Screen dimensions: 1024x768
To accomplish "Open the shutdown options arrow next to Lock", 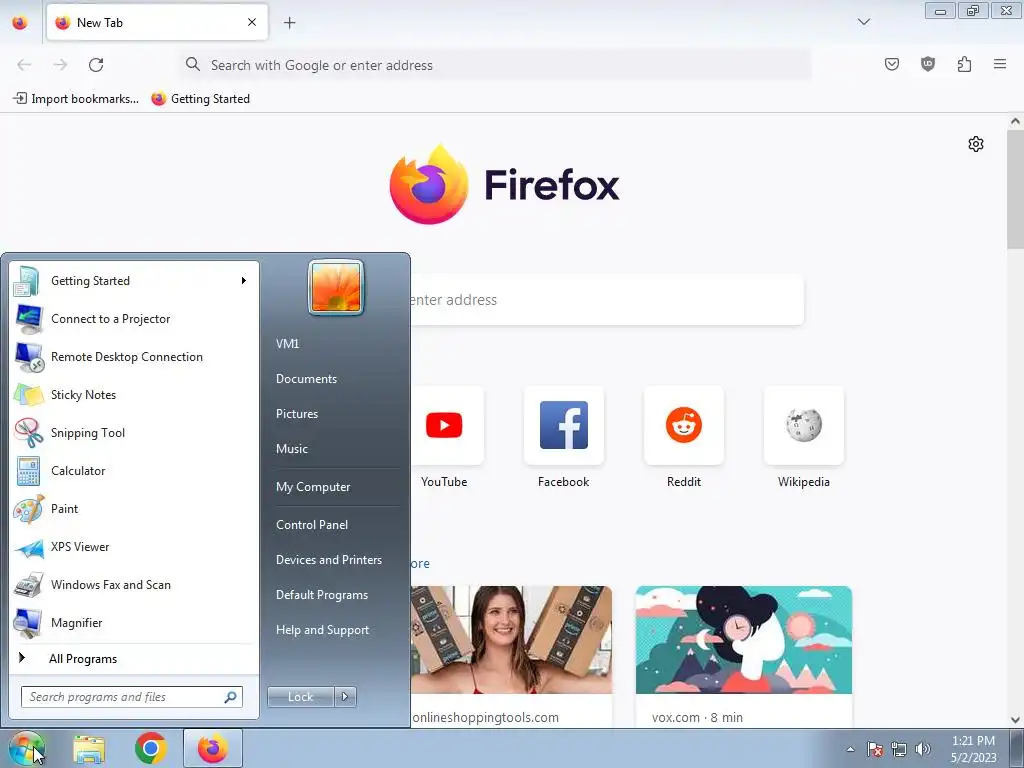I will [x=345, y=697].
